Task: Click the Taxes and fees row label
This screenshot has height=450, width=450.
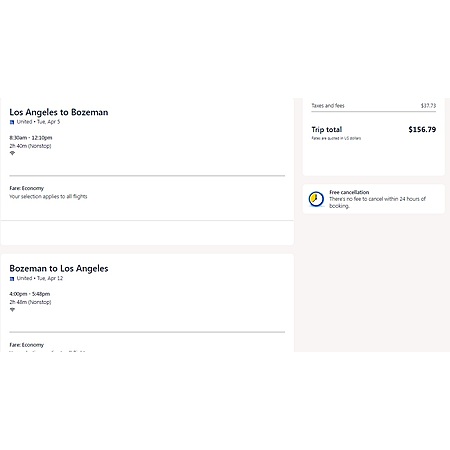Action: (328, 106)
